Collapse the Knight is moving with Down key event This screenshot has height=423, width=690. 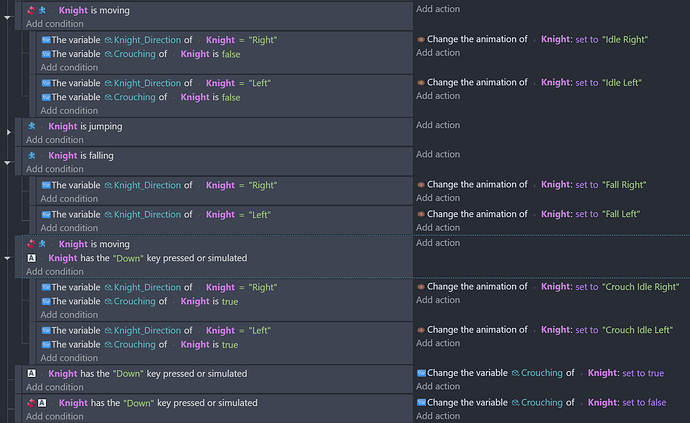pyautogui.click(x=7, y=258)
